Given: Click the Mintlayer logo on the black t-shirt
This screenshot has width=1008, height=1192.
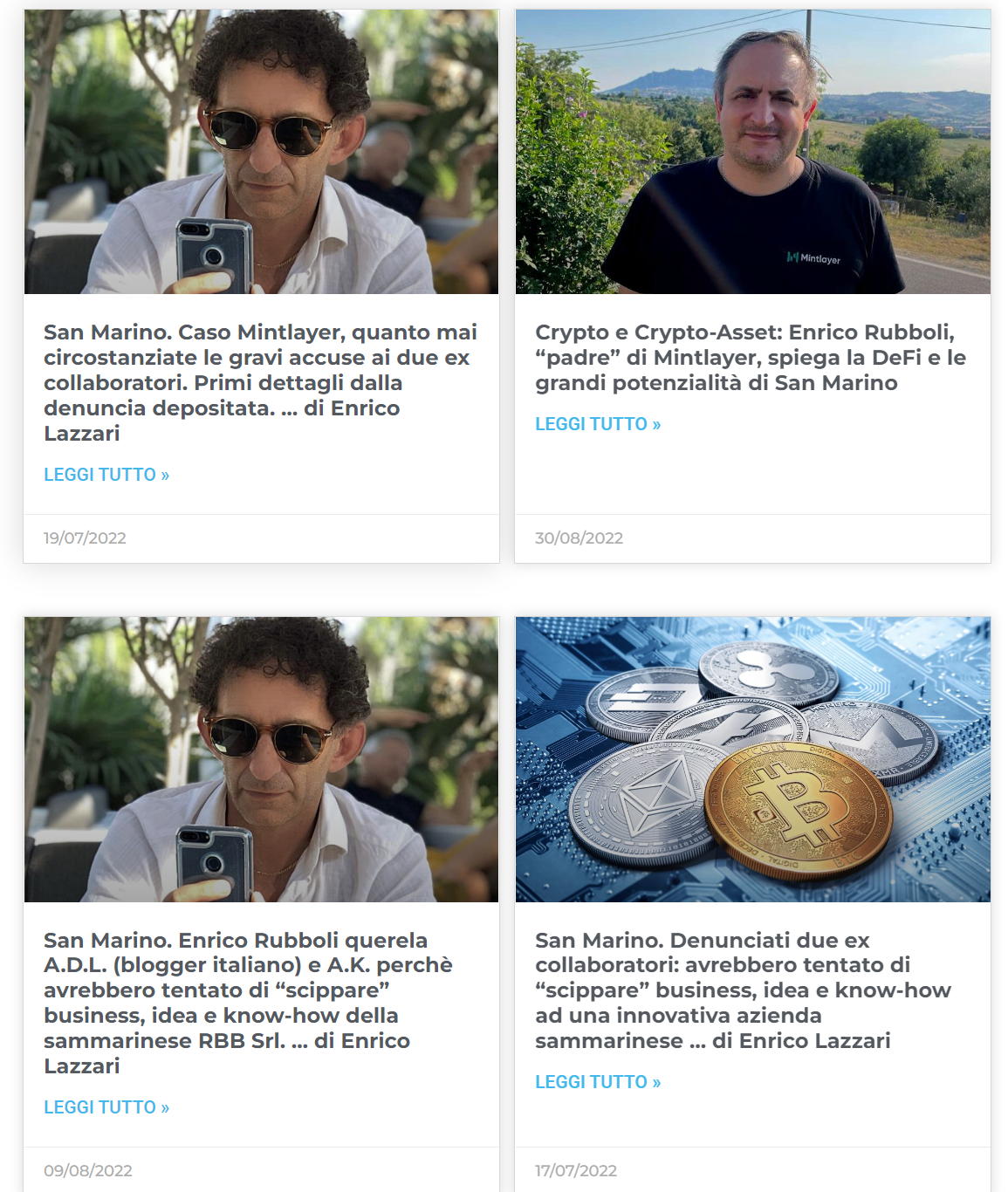Looking at the screenshot, I should pyautogui.click(x=813, y=258).
